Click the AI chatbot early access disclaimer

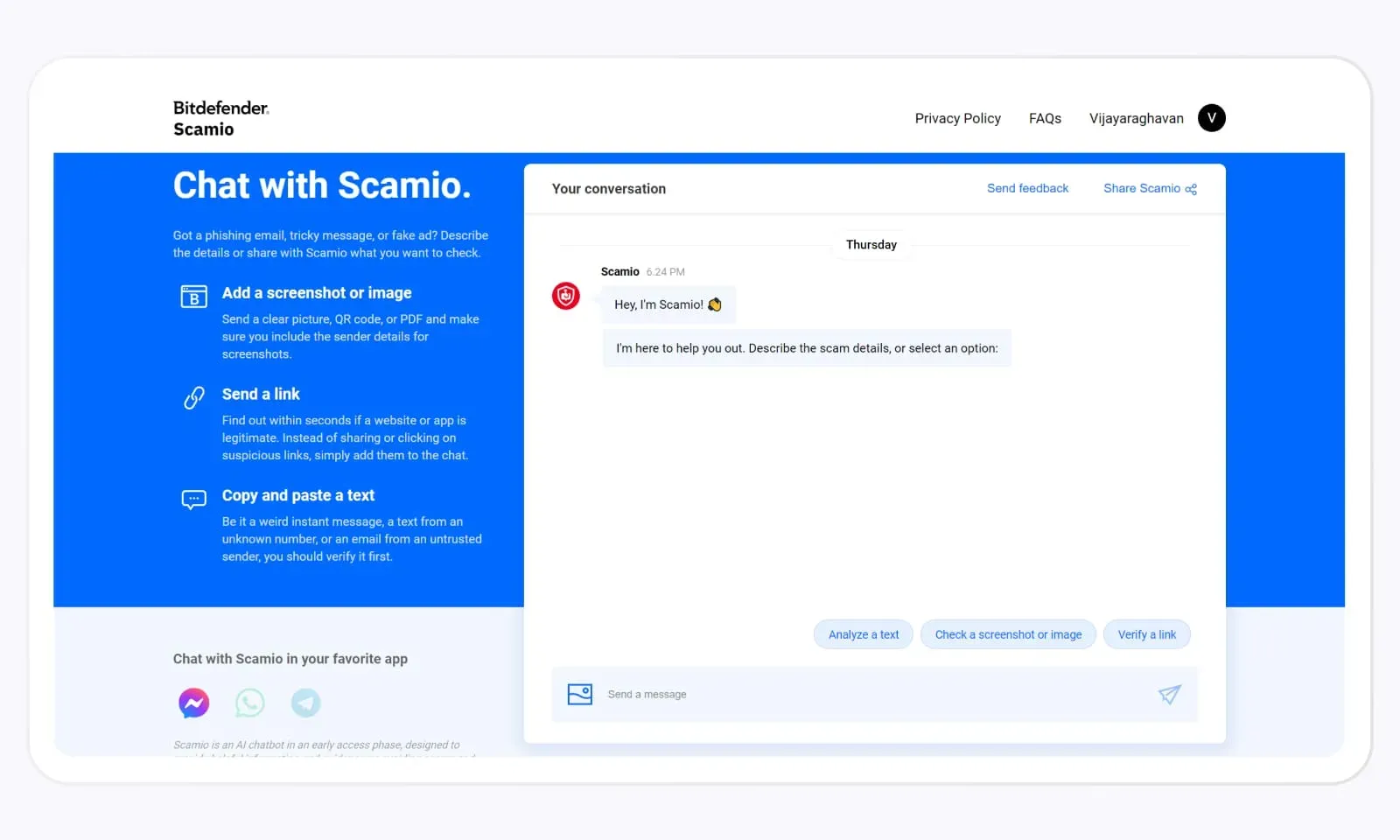[x=325, y=748]
